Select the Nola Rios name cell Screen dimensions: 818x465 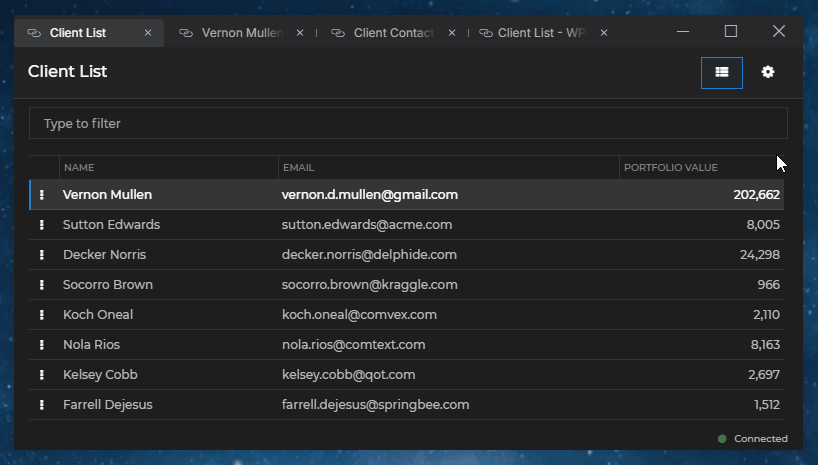point(91,345)
